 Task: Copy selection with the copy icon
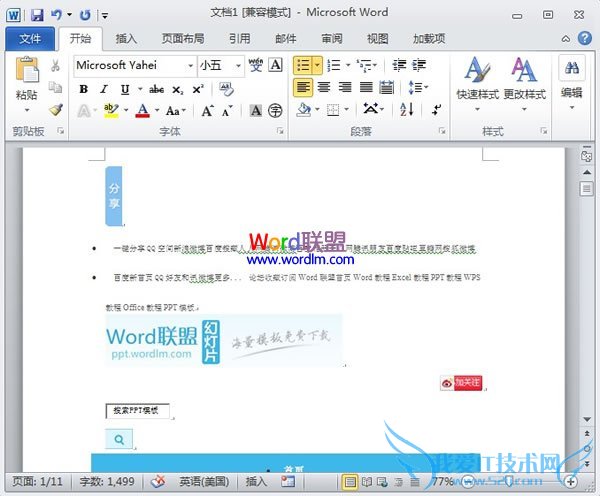55,88
